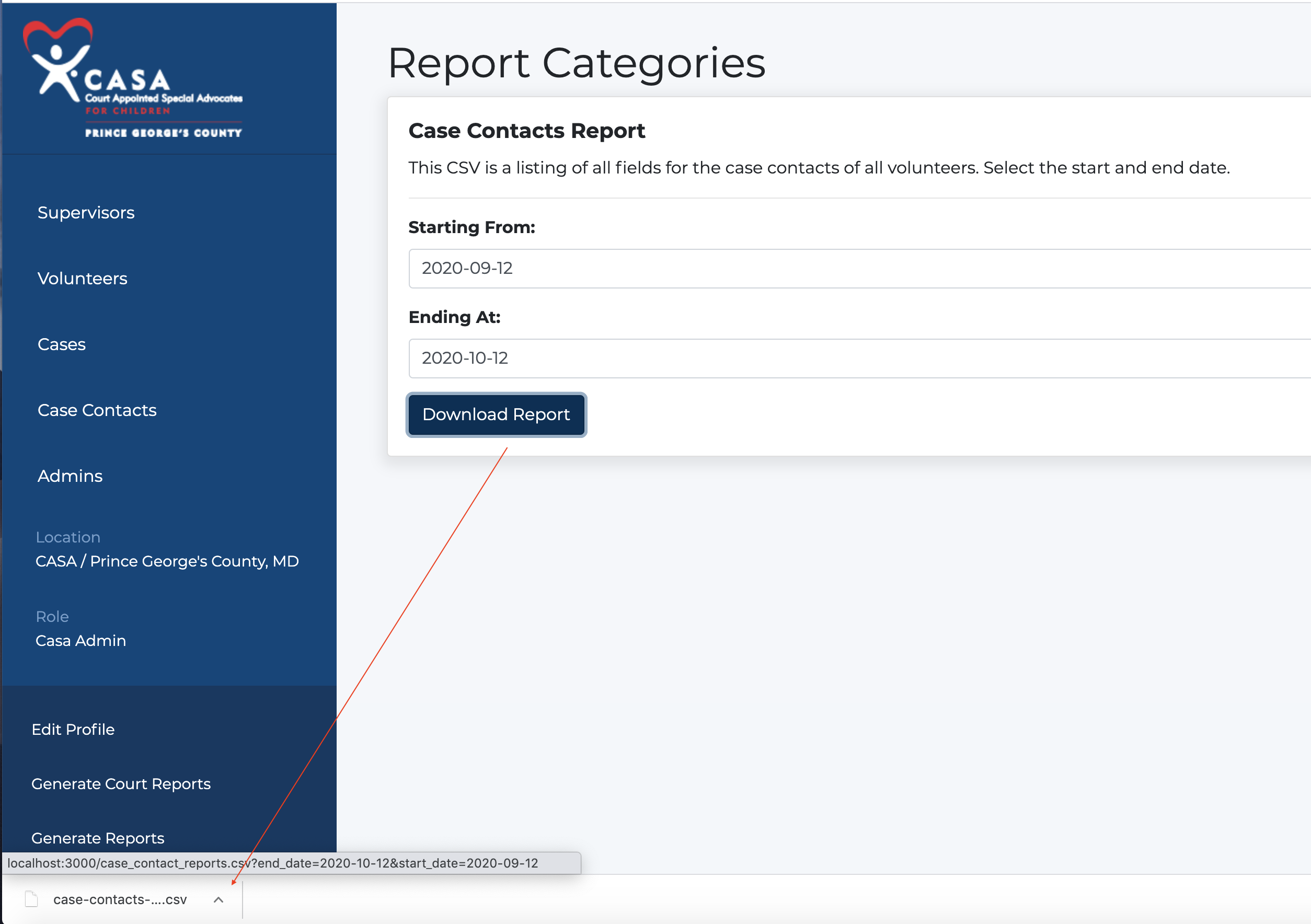Expand the download options chevron
Screen dimensions: 1311x924
218,900
